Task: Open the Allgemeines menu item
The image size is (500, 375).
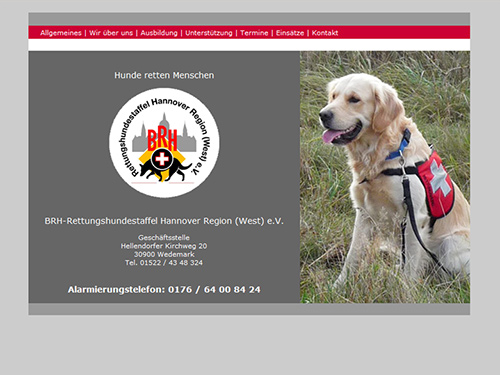Action: 61,33
